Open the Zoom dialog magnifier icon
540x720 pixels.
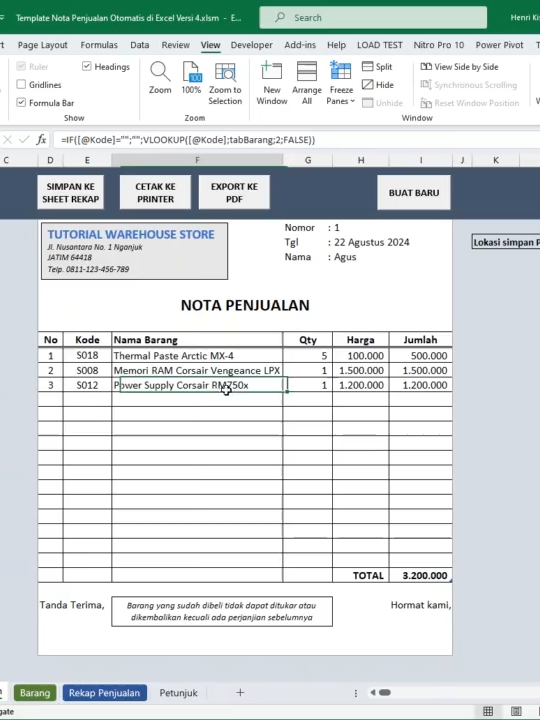click(x=160, y=72)
